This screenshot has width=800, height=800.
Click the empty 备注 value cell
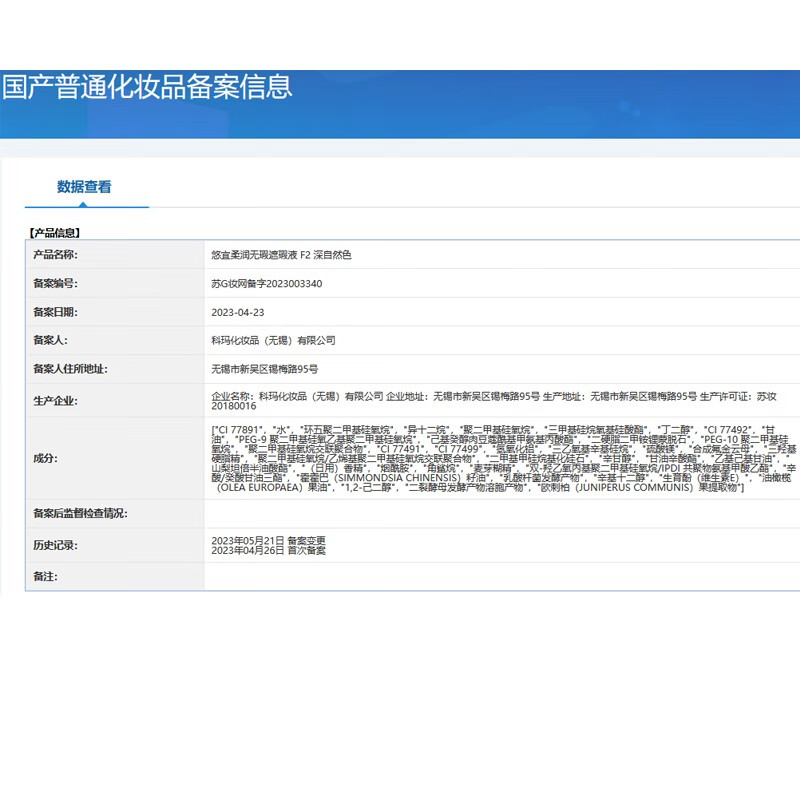click(x=500, y=577)
